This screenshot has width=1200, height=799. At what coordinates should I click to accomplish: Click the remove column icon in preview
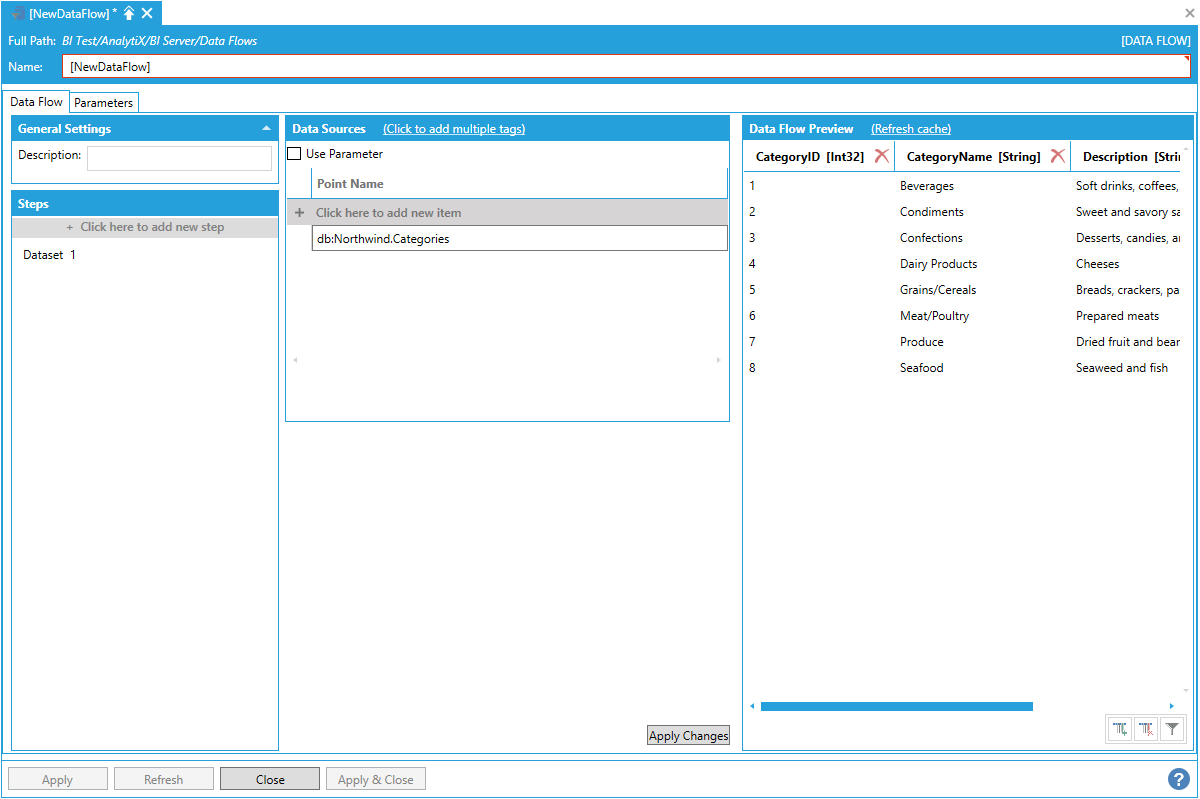click(x=1146, y=730)
